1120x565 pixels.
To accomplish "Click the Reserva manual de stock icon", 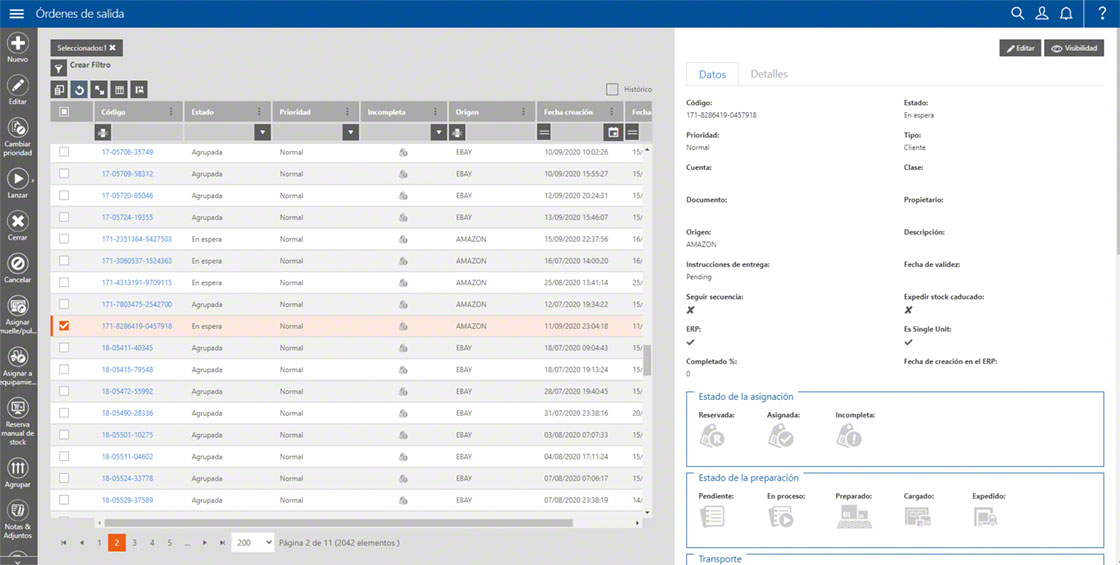I will [17, 408].
